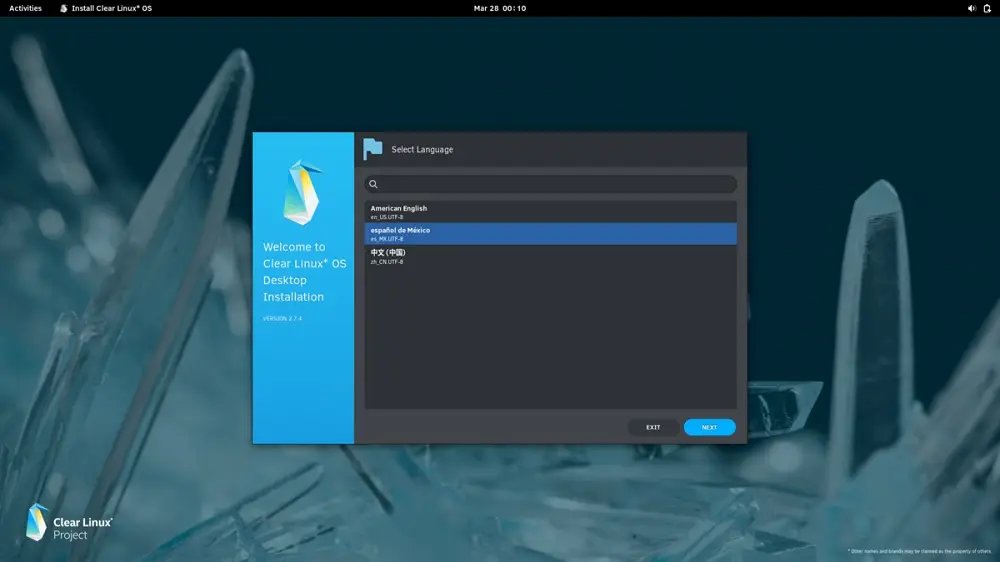The image size is (1000, 562).
Task: Select español de México language
Action: [x=550, y=234]
